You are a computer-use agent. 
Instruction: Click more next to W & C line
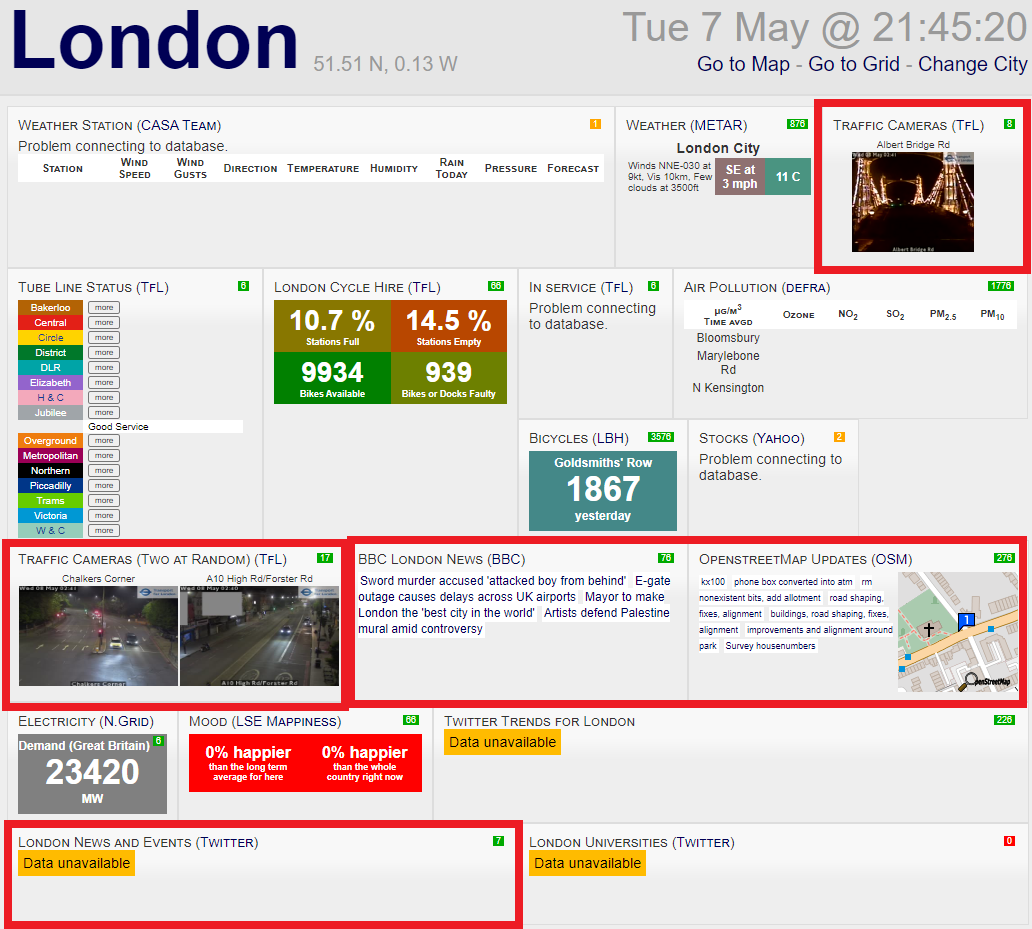pyautogui.click(x=104, y=530)
